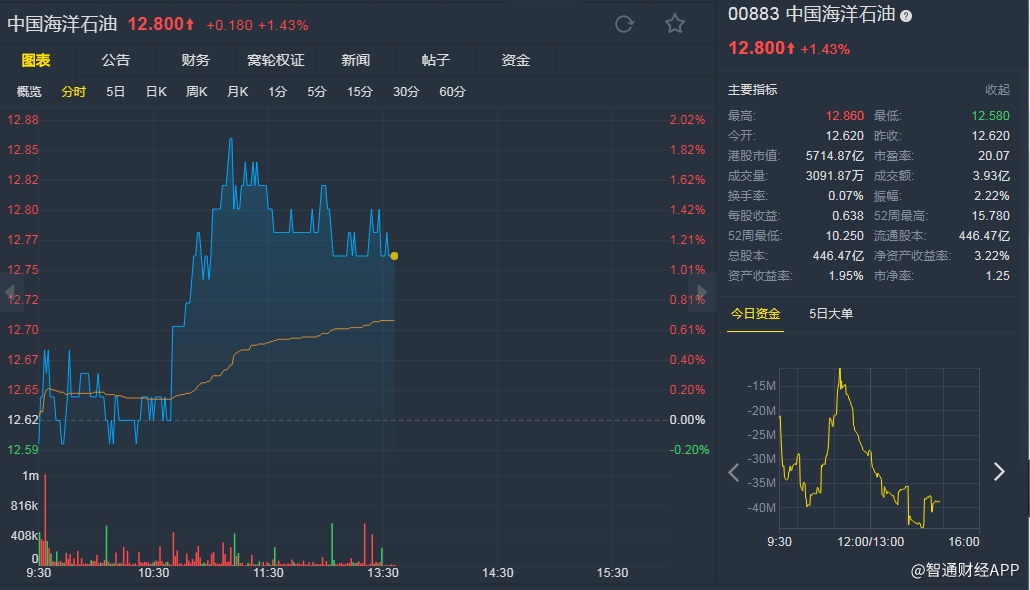Switch to the 财务 tab
This screenshot has height=590, width=1030.
[x=195, y=60]
